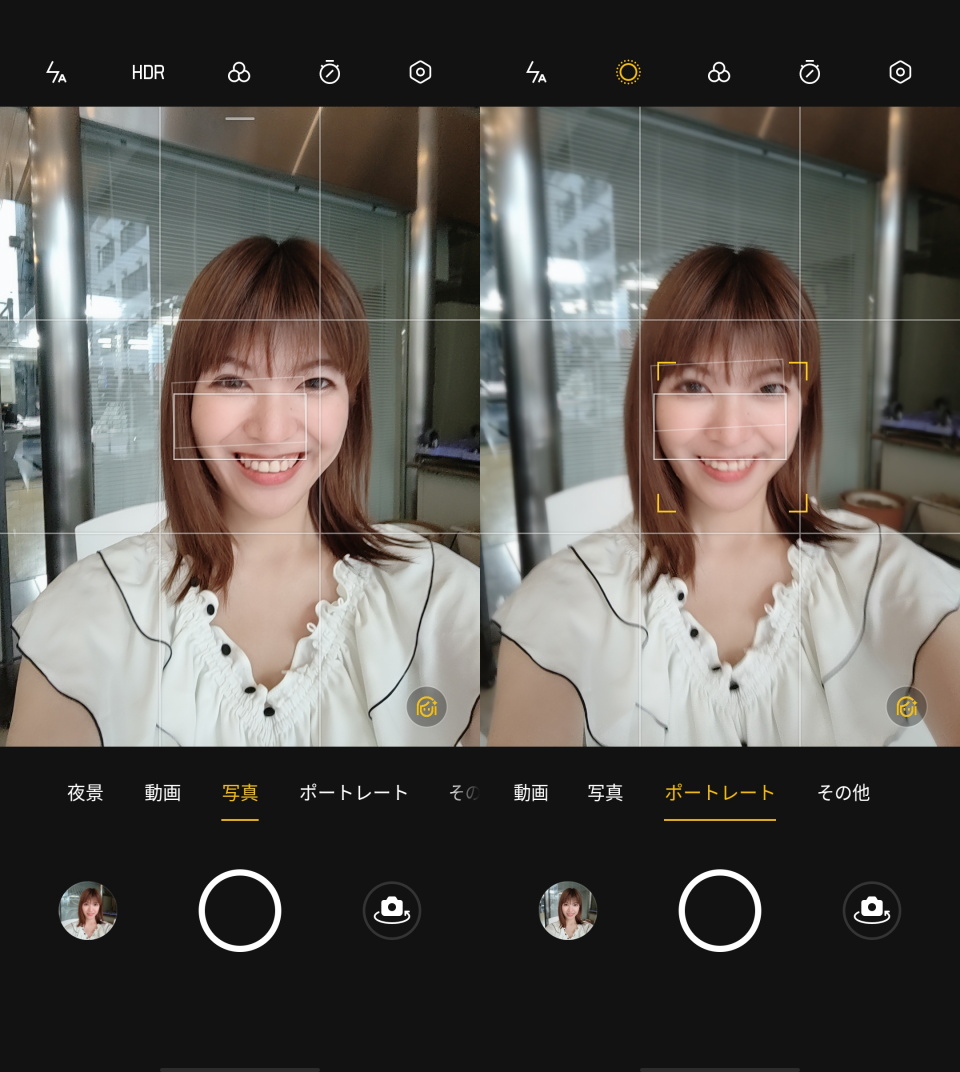Select the 動画 mode in left screen

(x=163, y=792)
